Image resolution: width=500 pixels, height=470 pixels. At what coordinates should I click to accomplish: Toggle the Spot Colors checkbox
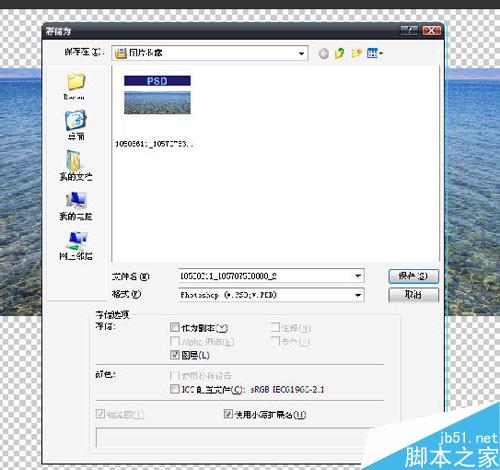click(275, 341)
